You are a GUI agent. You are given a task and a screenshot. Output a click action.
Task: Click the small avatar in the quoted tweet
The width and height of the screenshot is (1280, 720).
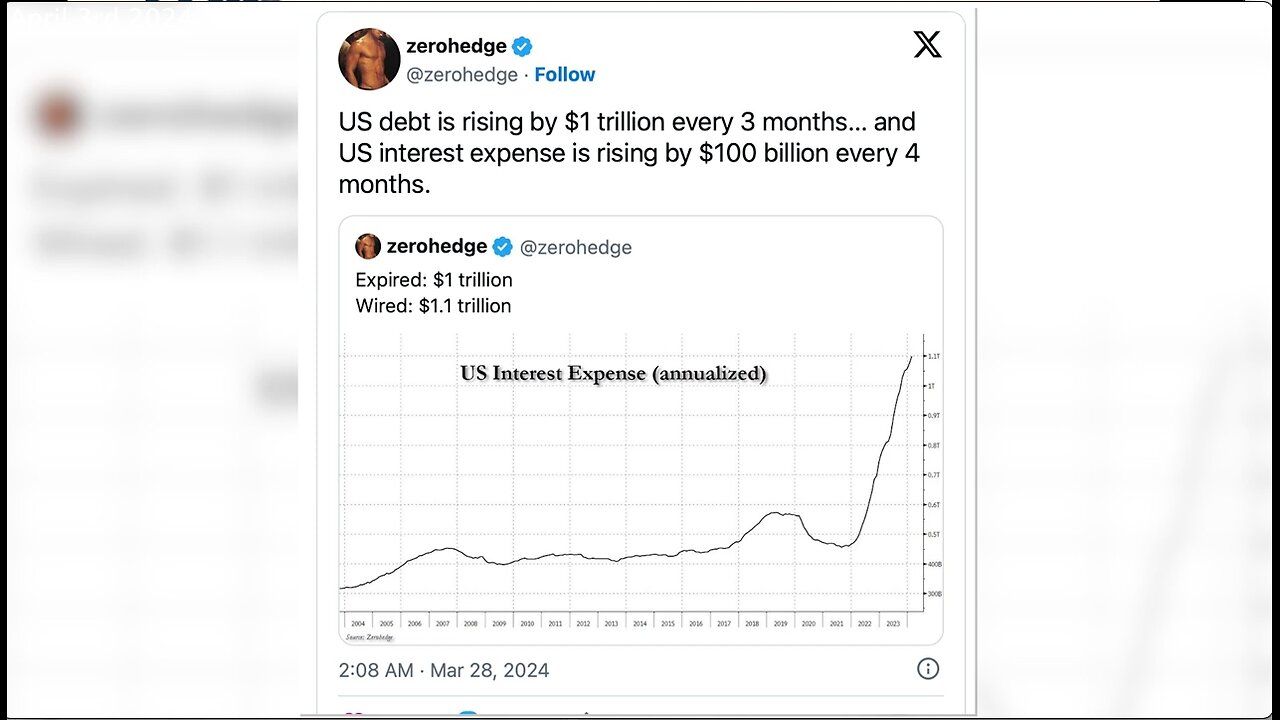pyautogui.click(x=368, y=246)
